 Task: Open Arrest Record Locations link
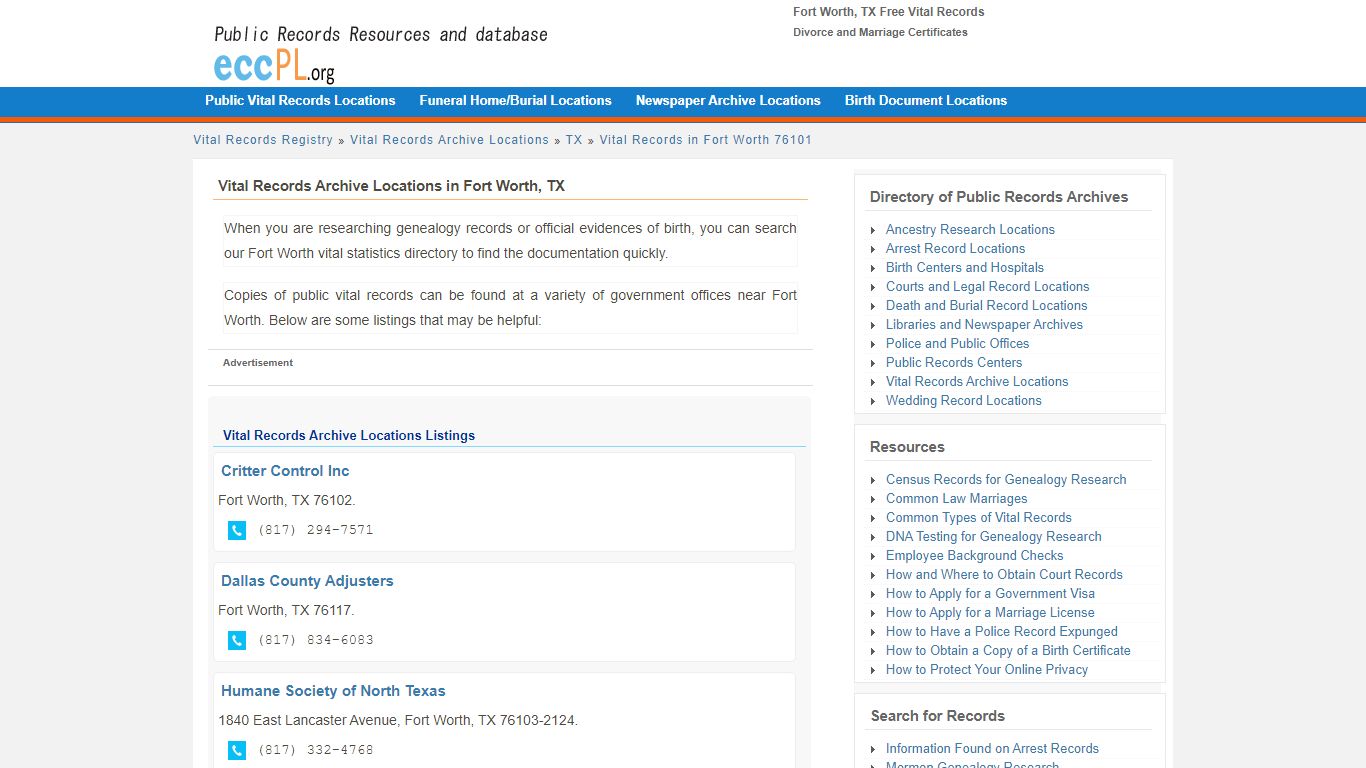click(955, 248)
